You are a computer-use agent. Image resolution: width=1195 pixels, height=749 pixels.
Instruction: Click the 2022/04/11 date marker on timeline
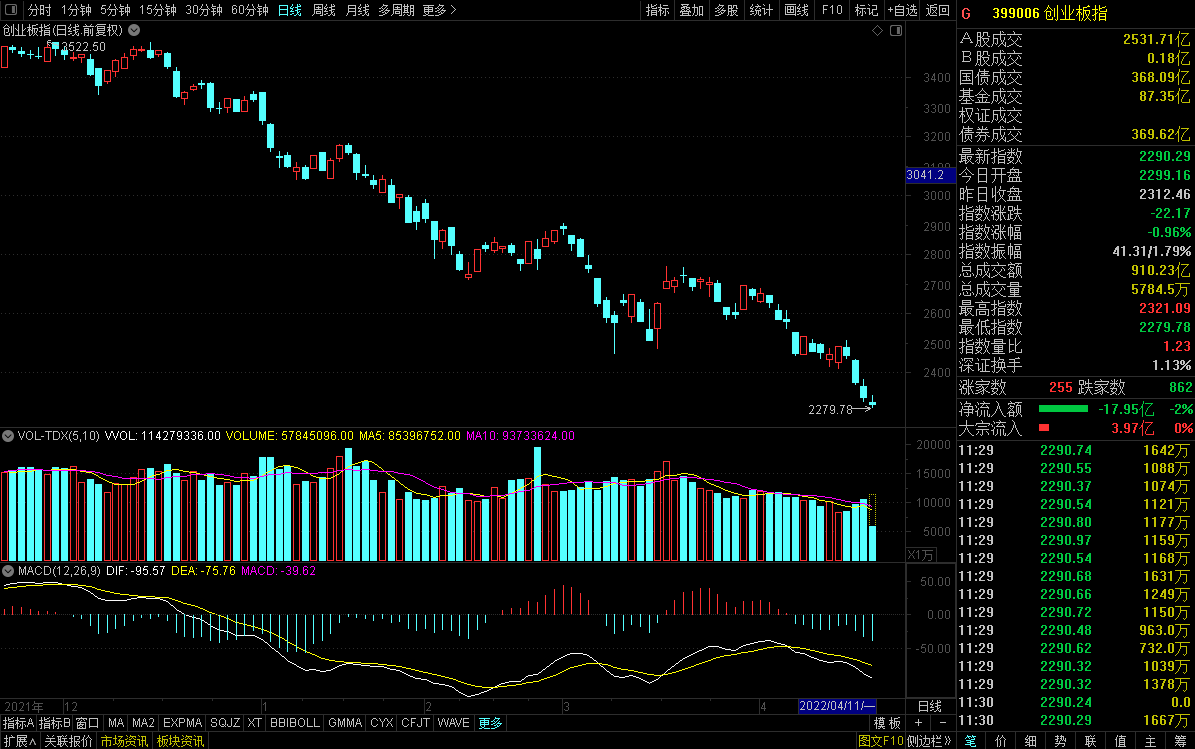(x=837, y=706)
